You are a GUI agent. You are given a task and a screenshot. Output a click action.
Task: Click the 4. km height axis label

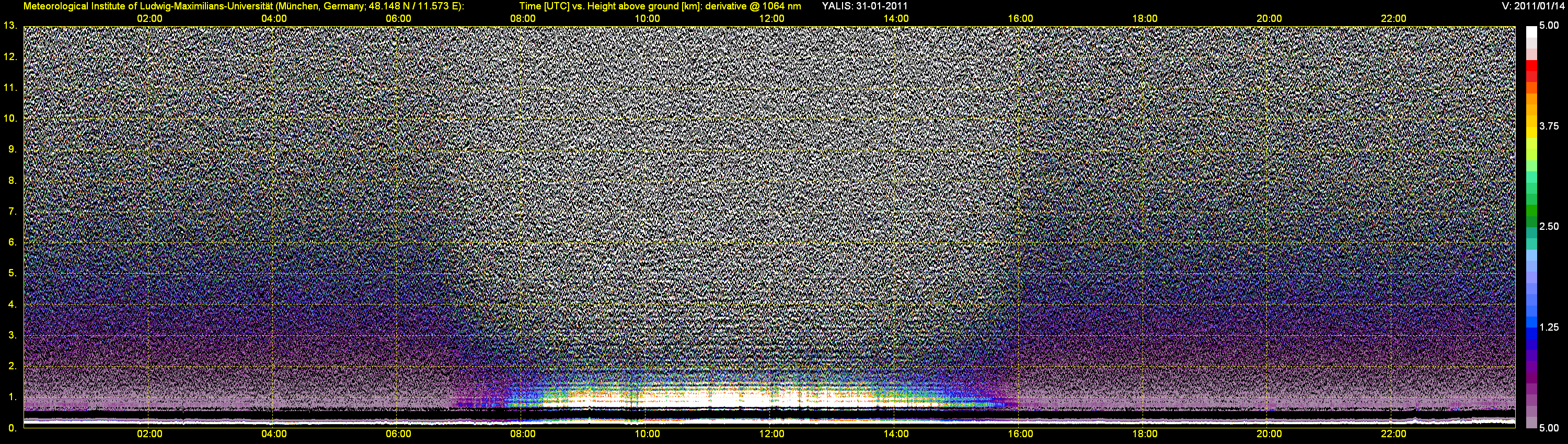click(13, 304)
